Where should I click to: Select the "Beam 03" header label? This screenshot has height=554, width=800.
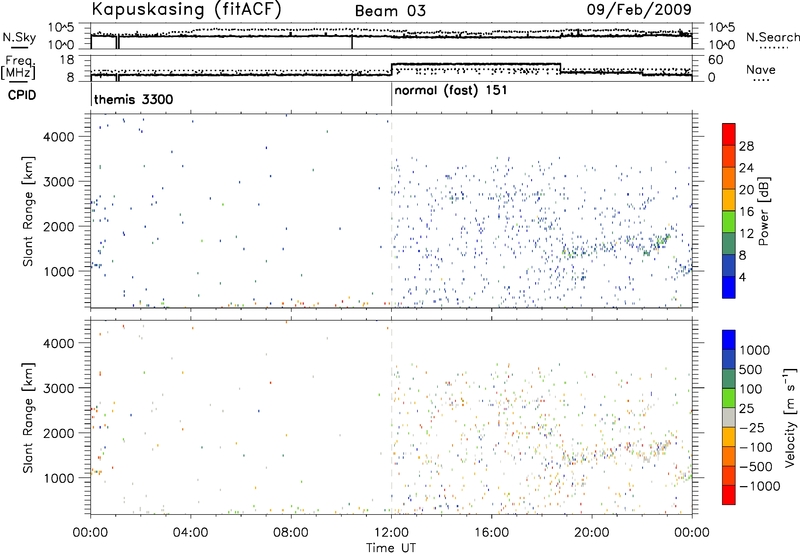point(390,11)
